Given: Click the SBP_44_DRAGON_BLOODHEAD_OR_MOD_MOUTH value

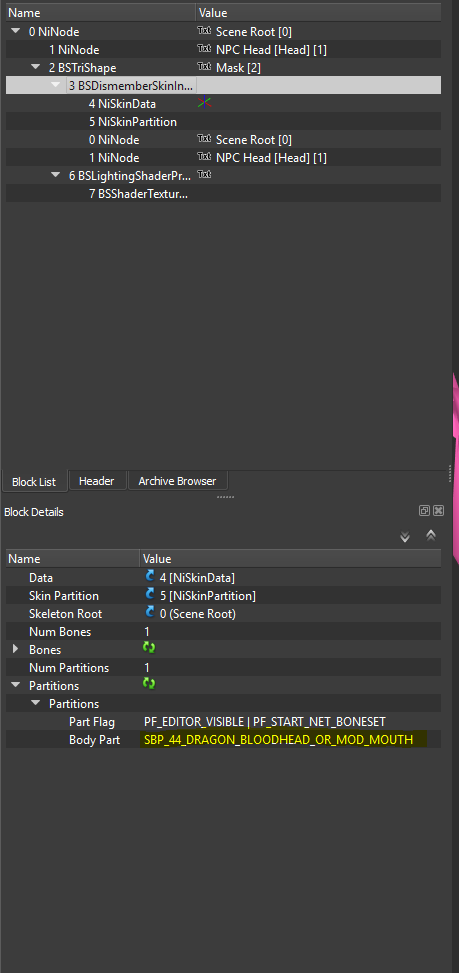Looking at the screenshot, I should [279, 740].
